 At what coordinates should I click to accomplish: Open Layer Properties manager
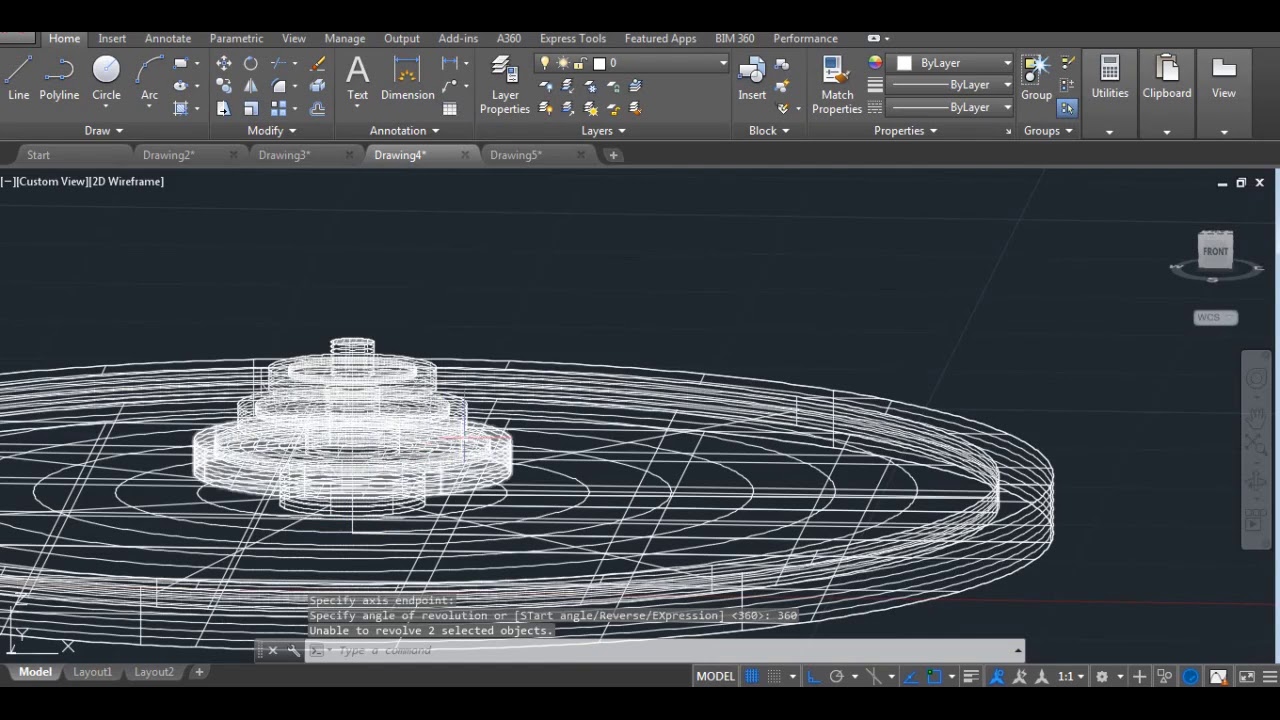pos(505,85)
